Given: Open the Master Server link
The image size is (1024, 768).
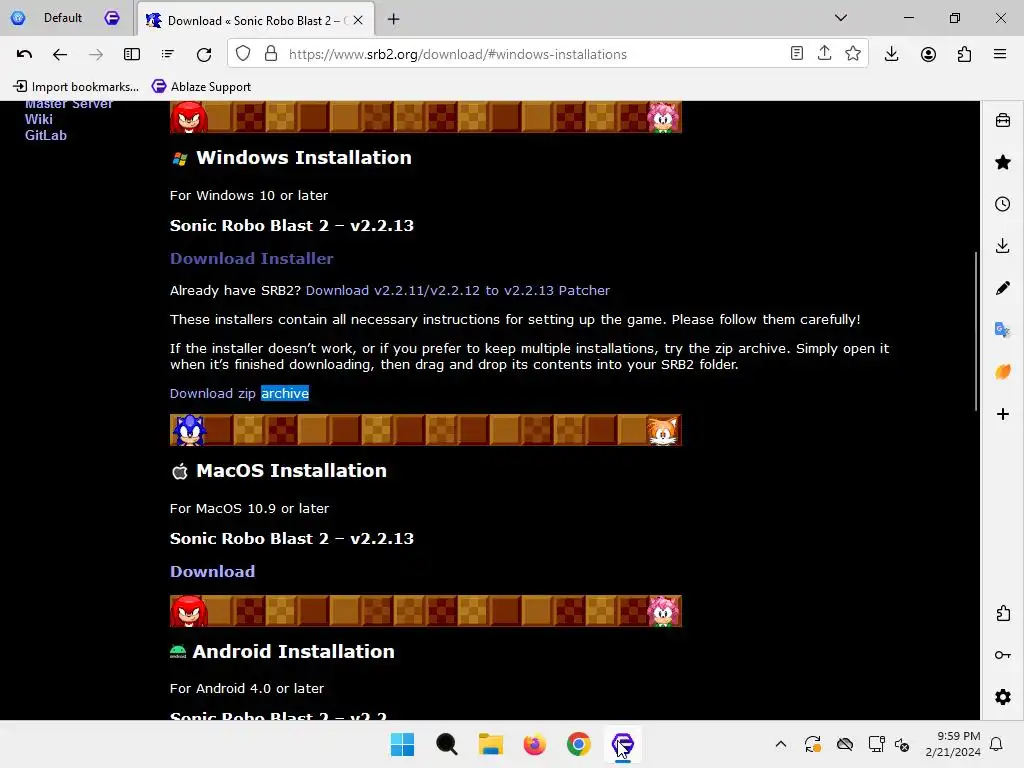Looking at the screenshot, I should coord(69,104).
